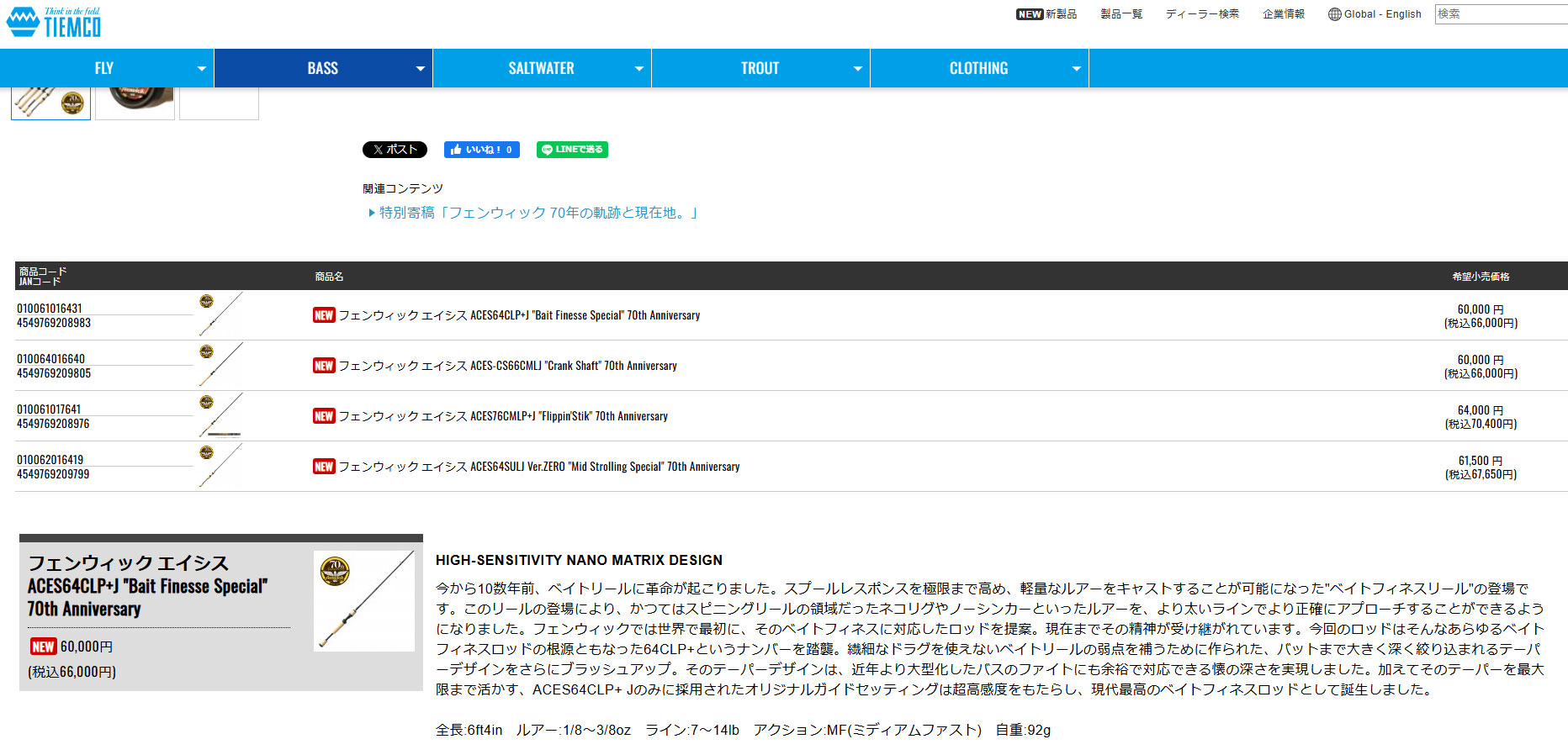Click rod image in ACES64SULJ row
This screenshot has width=1568, height=755.
(221, 466)
